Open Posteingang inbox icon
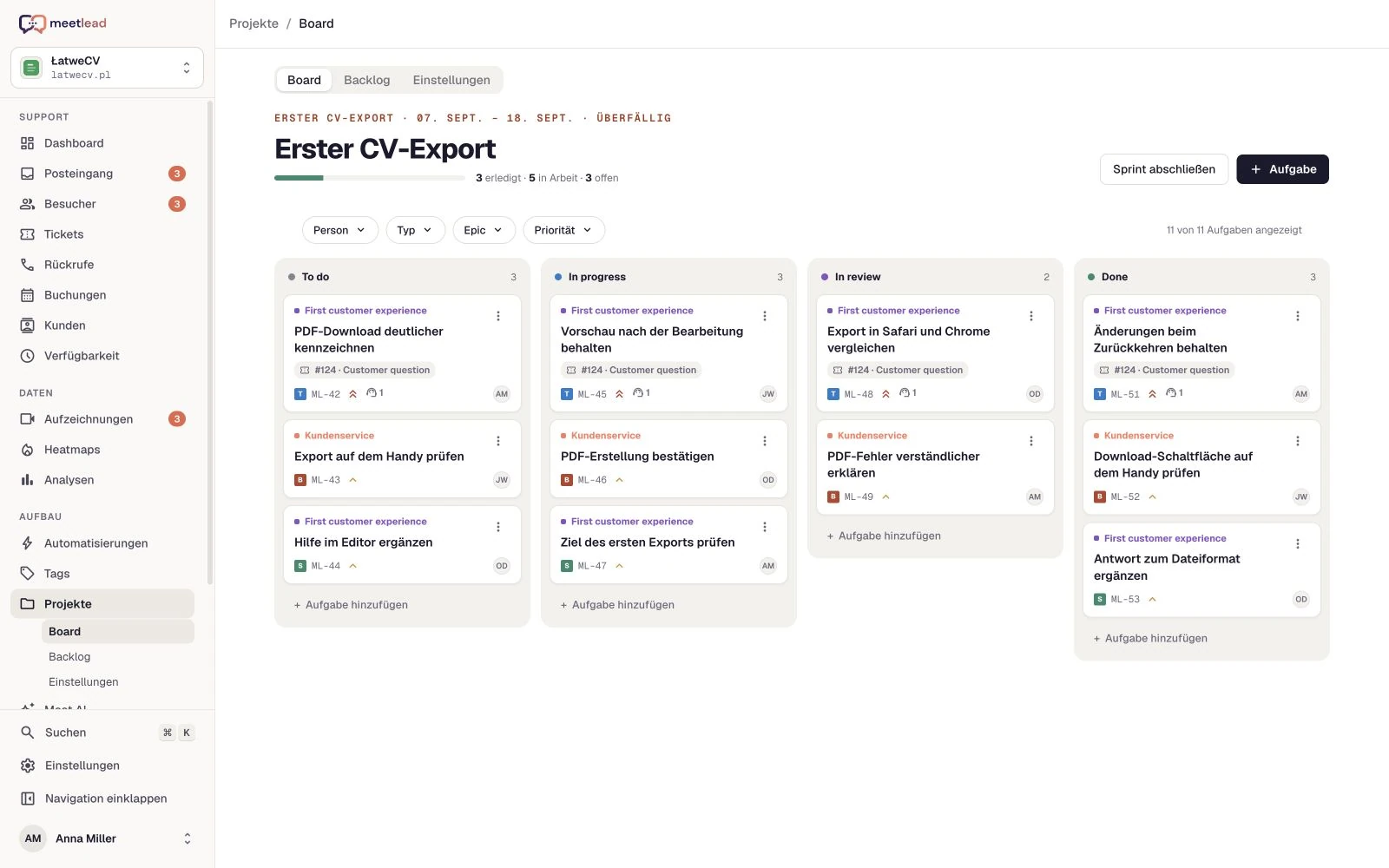The image size is (1389, 868). 27,174
